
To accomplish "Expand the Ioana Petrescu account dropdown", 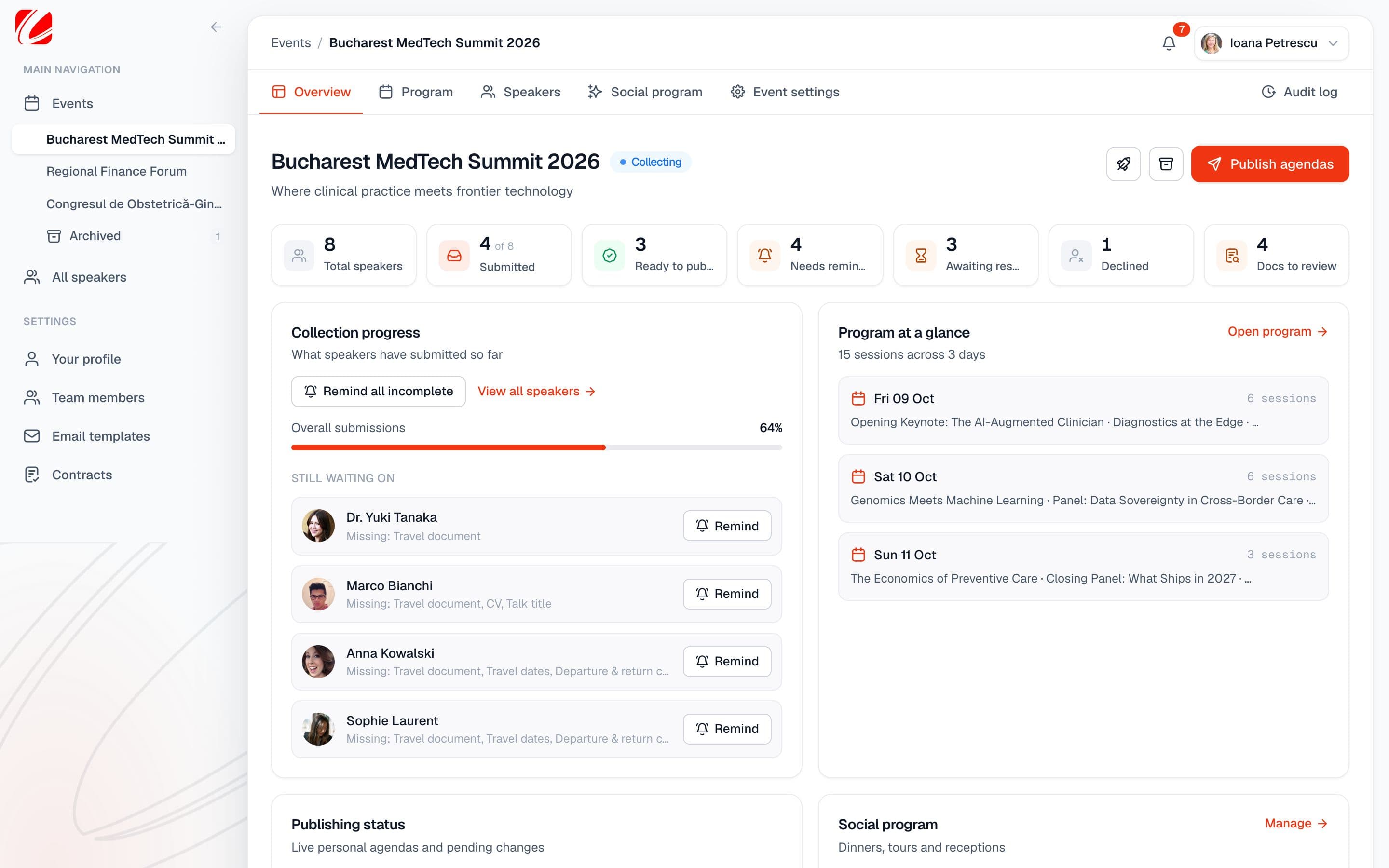I will point(1271,43).
